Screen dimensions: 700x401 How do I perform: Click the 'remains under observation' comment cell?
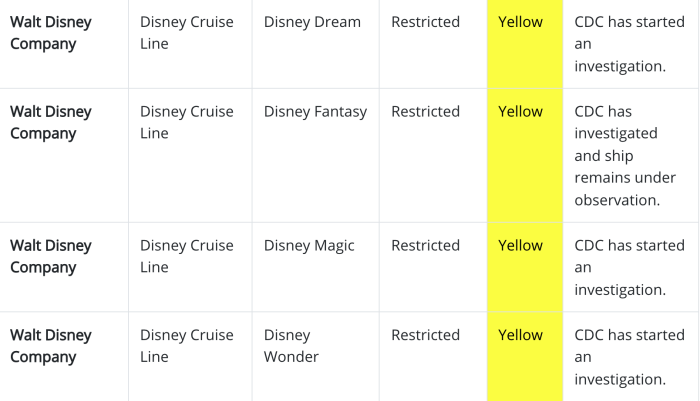[x=631, y=155]
